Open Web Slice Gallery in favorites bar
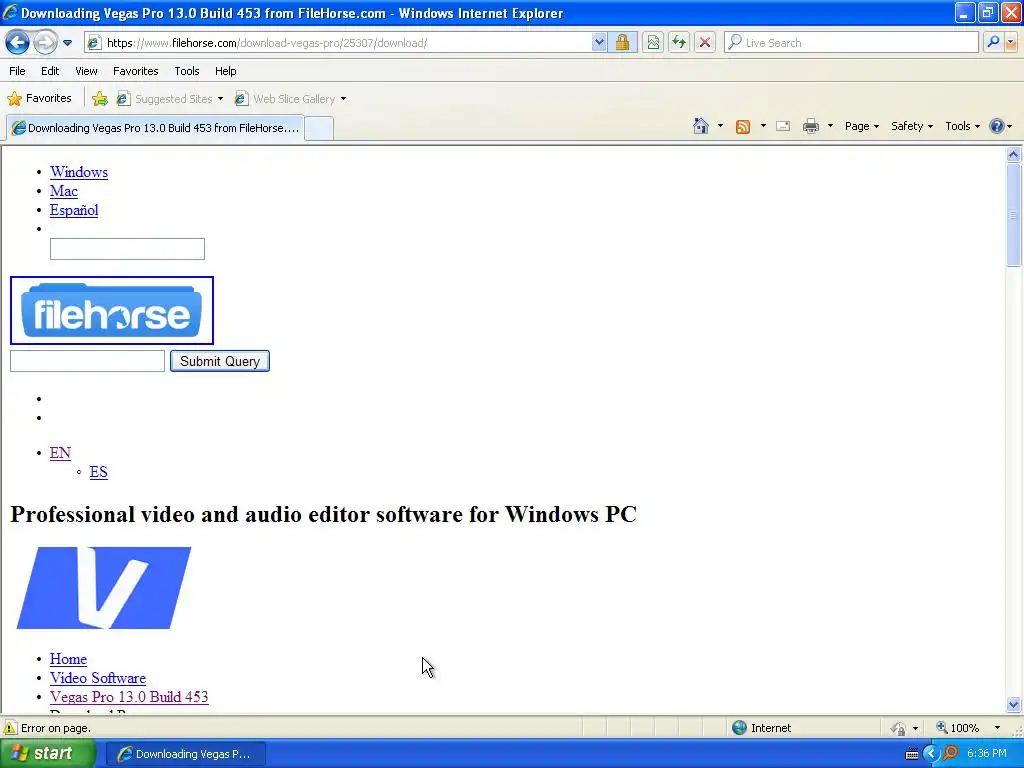 [291, 99]
